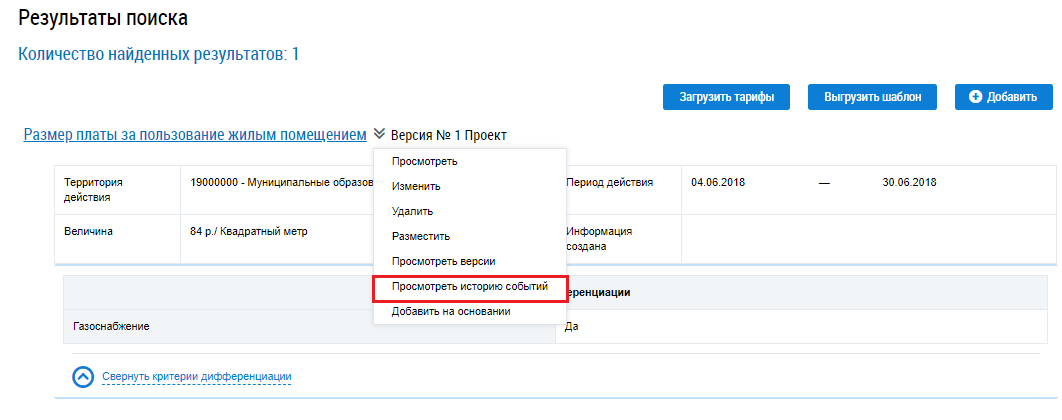The height and width of the screenshot is (420, 1062).
Task: Choose Просмотреть from the dropdown menu
Action: coord(425,161)
